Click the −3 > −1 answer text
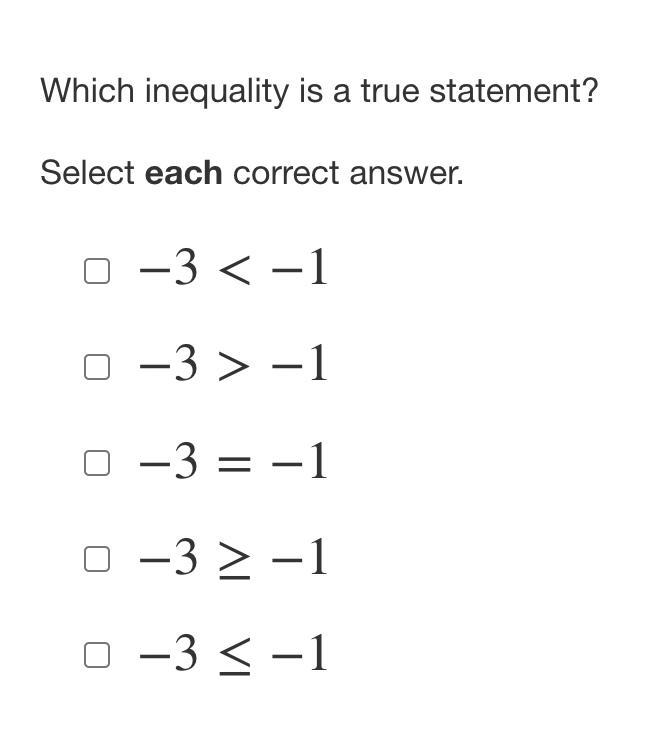The height and width of the screenshot is (734, 648). click(233, 364)
